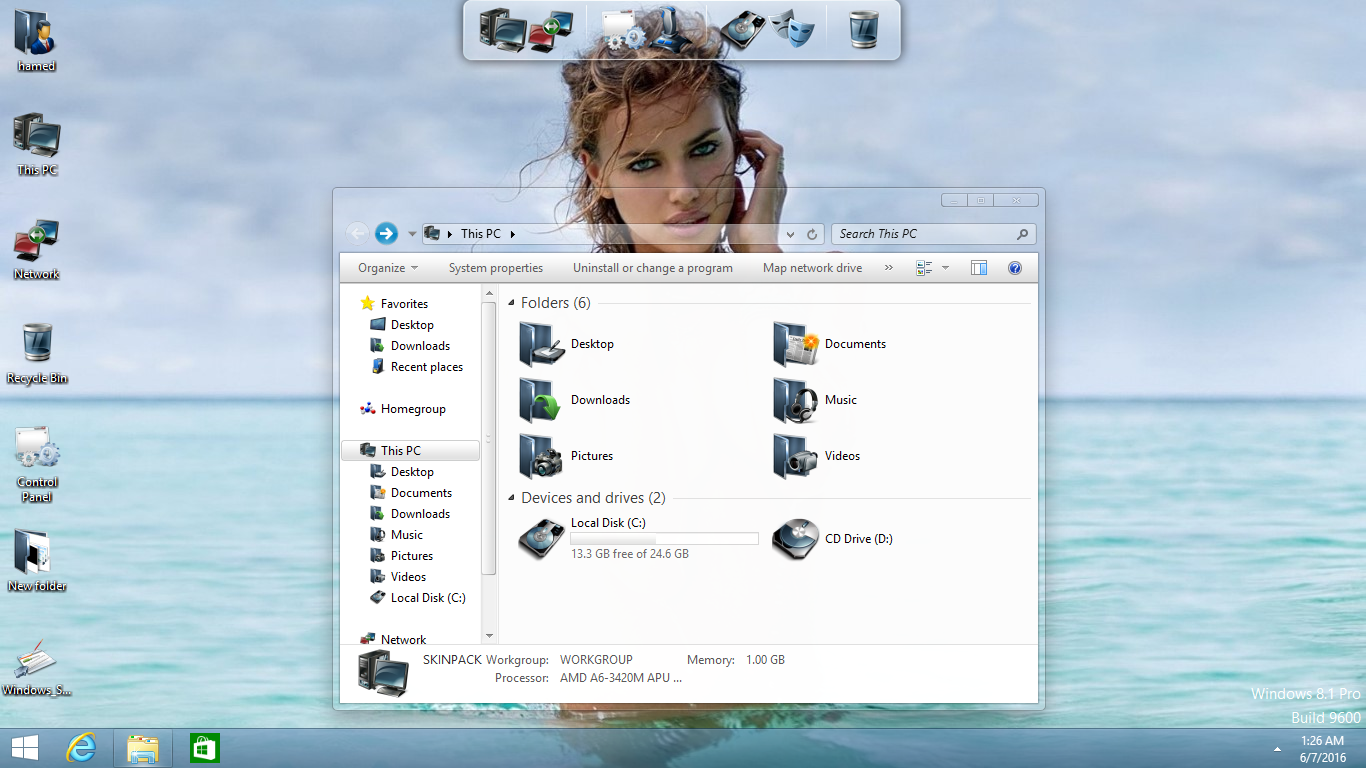1366x768 pixels.
Task: Show more toolbar commands via double chevron
Action: (888, 268)
